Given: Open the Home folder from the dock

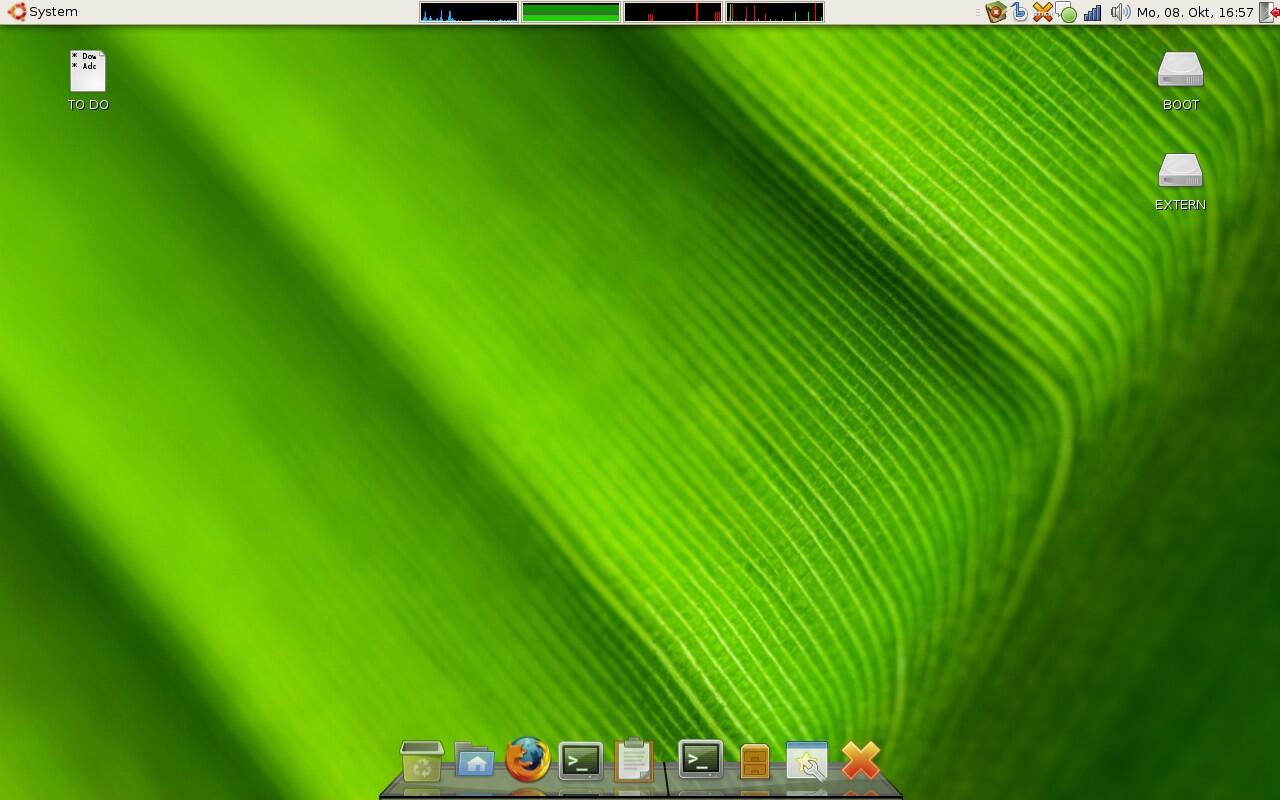Looking at the screenshot, I should pyautogui.click(x=474, y=761).
